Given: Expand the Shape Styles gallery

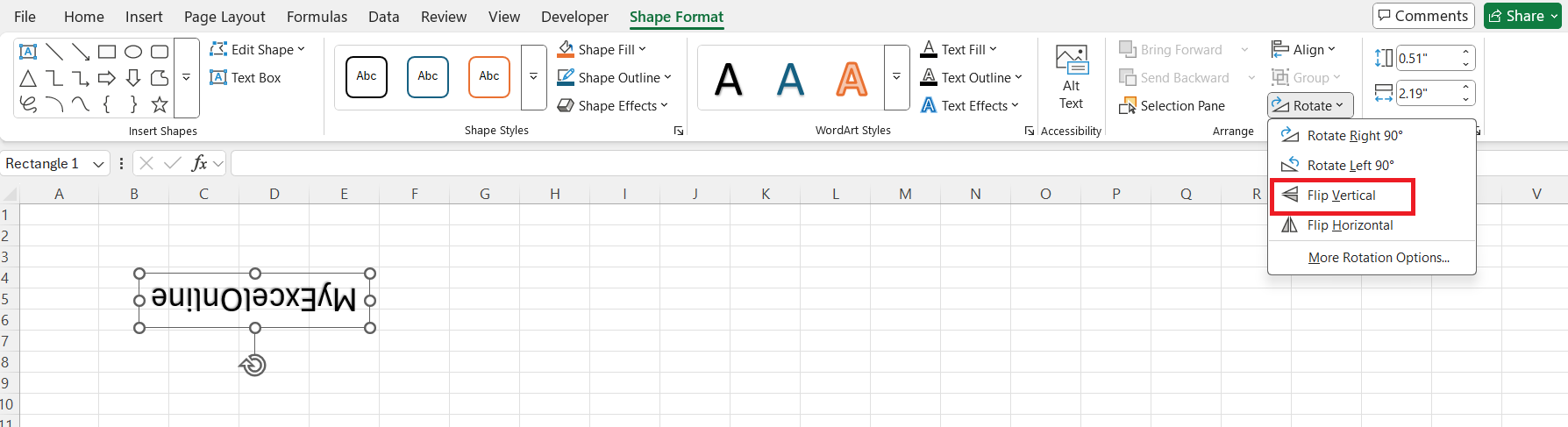Looking at the screenshot, I should click(x=533, y=77).
